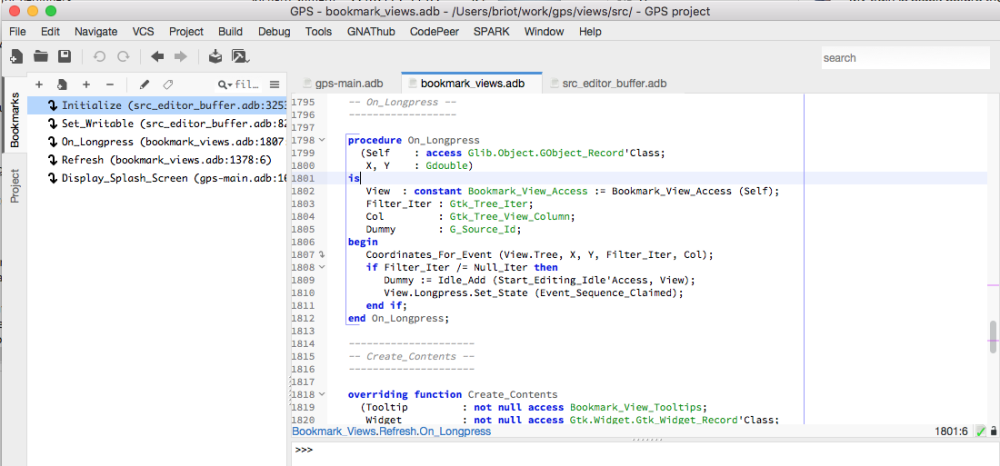Click the minus icon to remove the bookmark
The width and height of the screenshot is (1000, 466).
[x=110, y=85]
